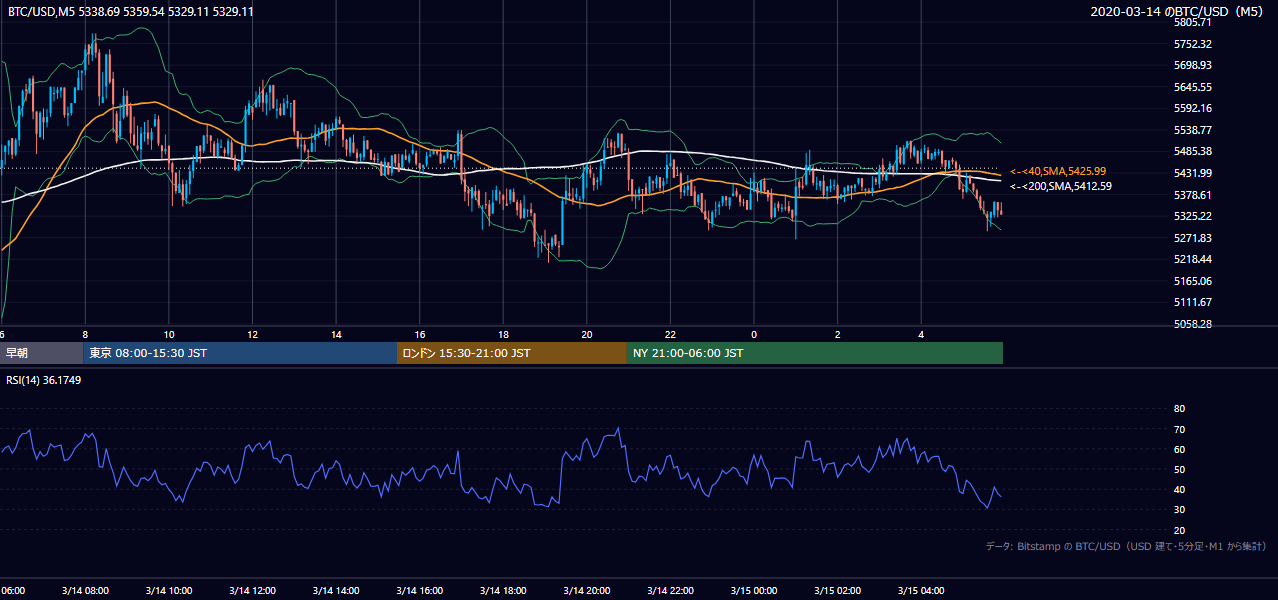
Task: Click the 3/14 12:00 time axis label
Action: pyautogui.click(x=252, y=590)
